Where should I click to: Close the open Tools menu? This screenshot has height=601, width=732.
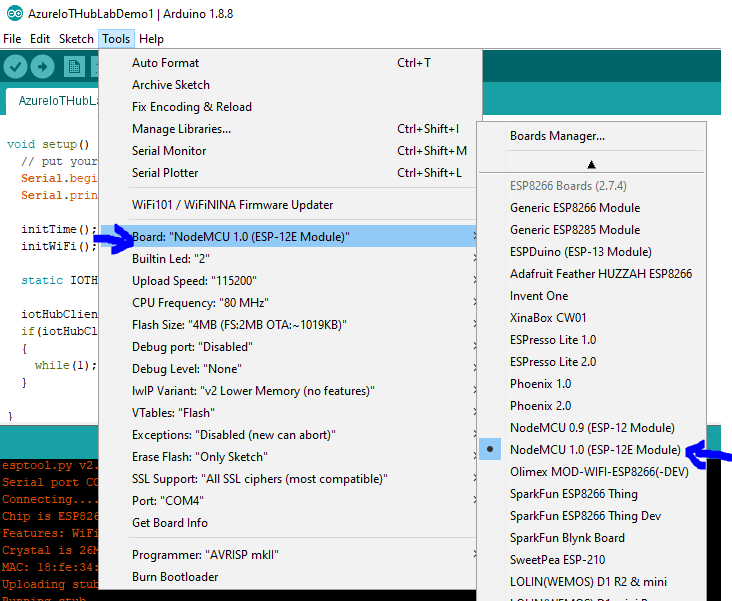pyautogui.click(x=116, y=39)
